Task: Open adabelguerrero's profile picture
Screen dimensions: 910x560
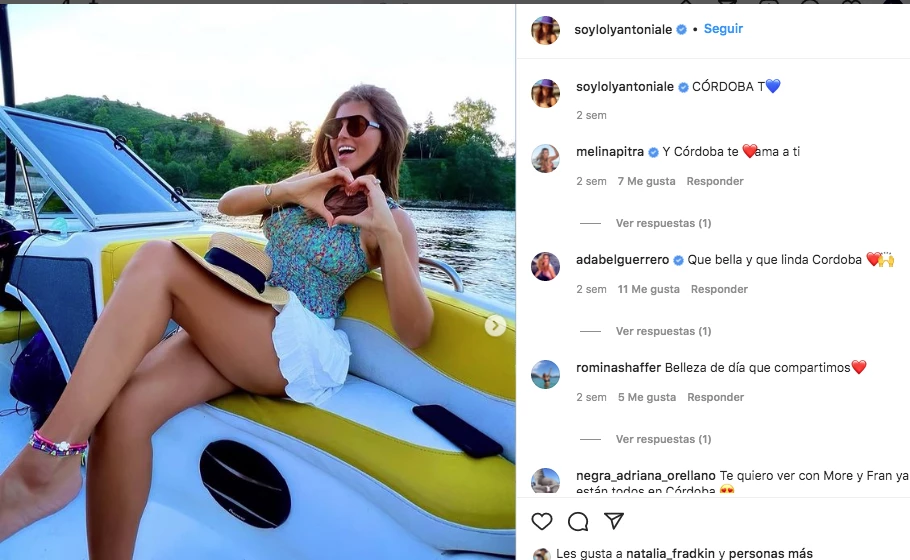Action: pyautogui.click(x=545, y=266)
